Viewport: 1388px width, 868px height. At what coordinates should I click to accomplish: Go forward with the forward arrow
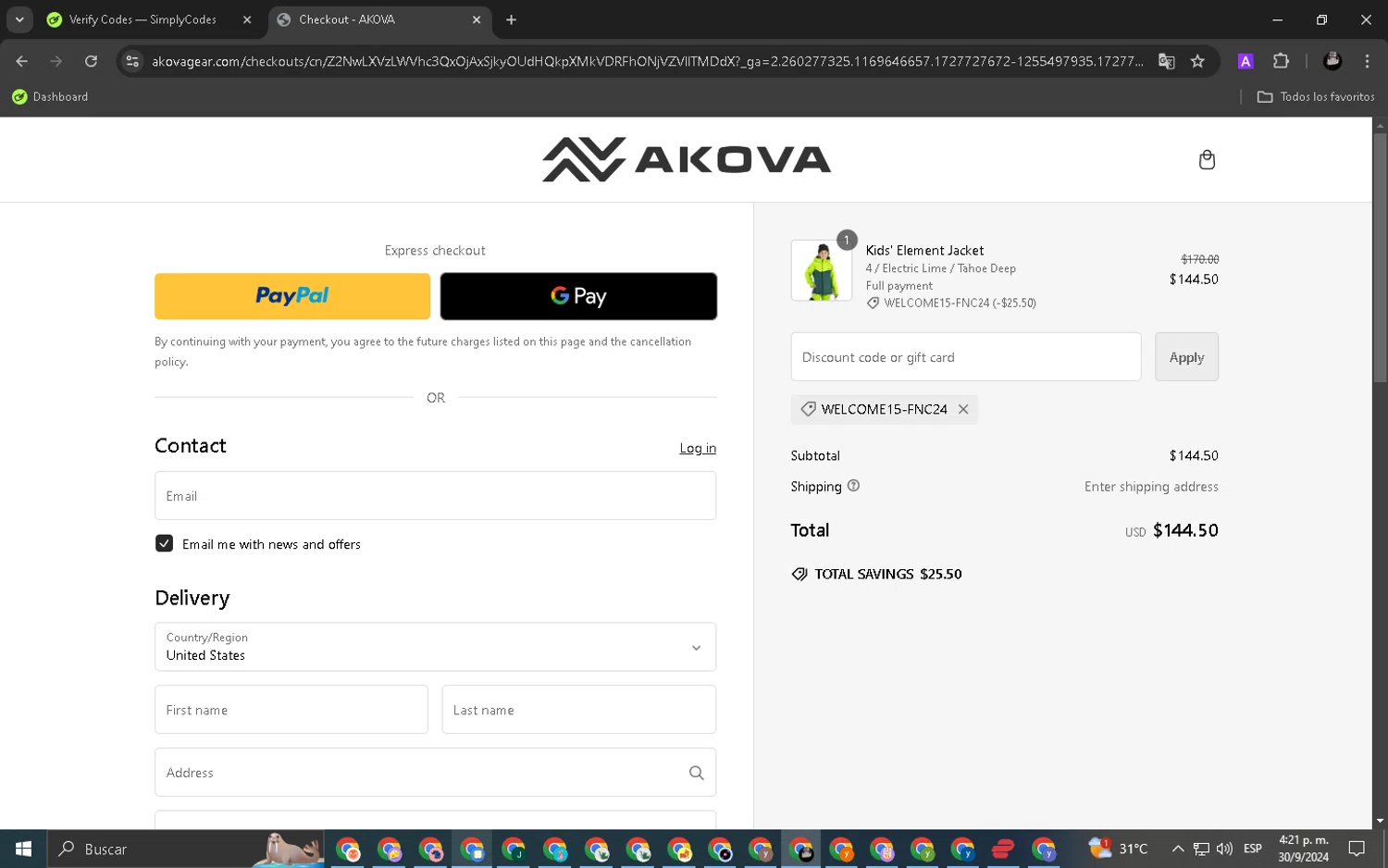[56, 61]
